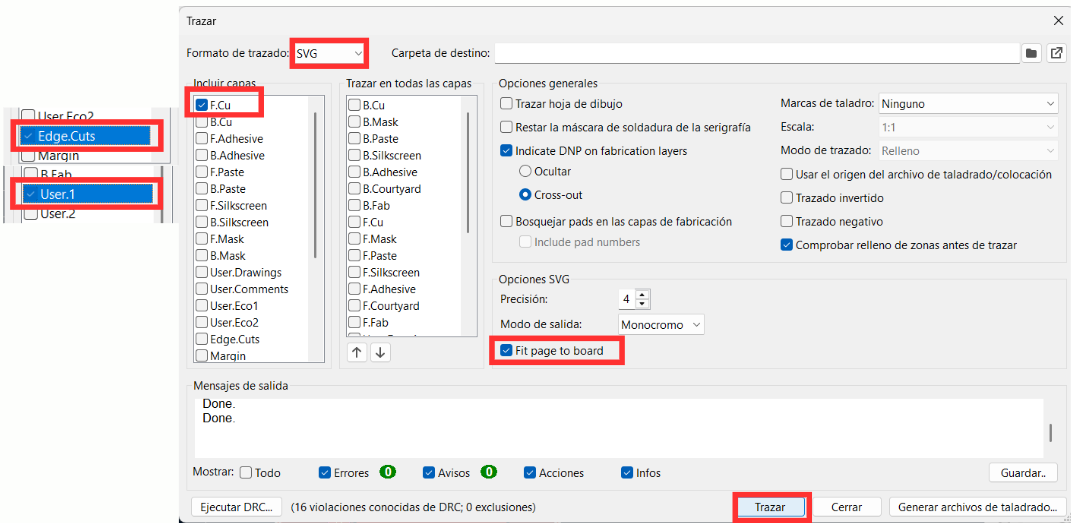The width and height of the screenshot is (1071, 523).
Task: Check B.Courtyard in Trazar en todas las capas
Action: click(x=354, y=189)
